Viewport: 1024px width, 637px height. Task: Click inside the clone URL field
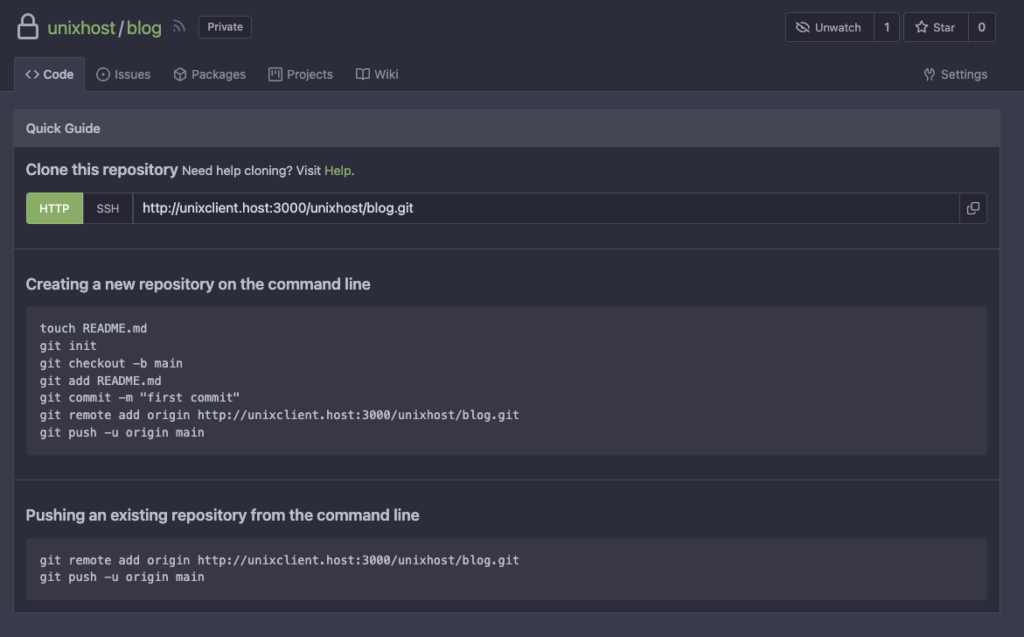[x=400, y=208]
